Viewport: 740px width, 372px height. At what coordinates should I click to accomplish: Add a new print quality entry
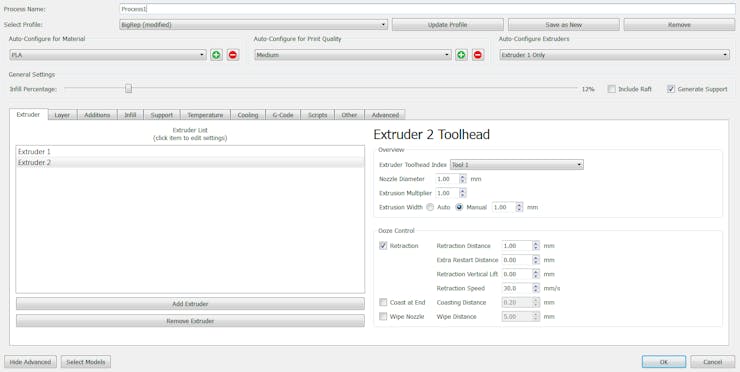click(461, 55)
